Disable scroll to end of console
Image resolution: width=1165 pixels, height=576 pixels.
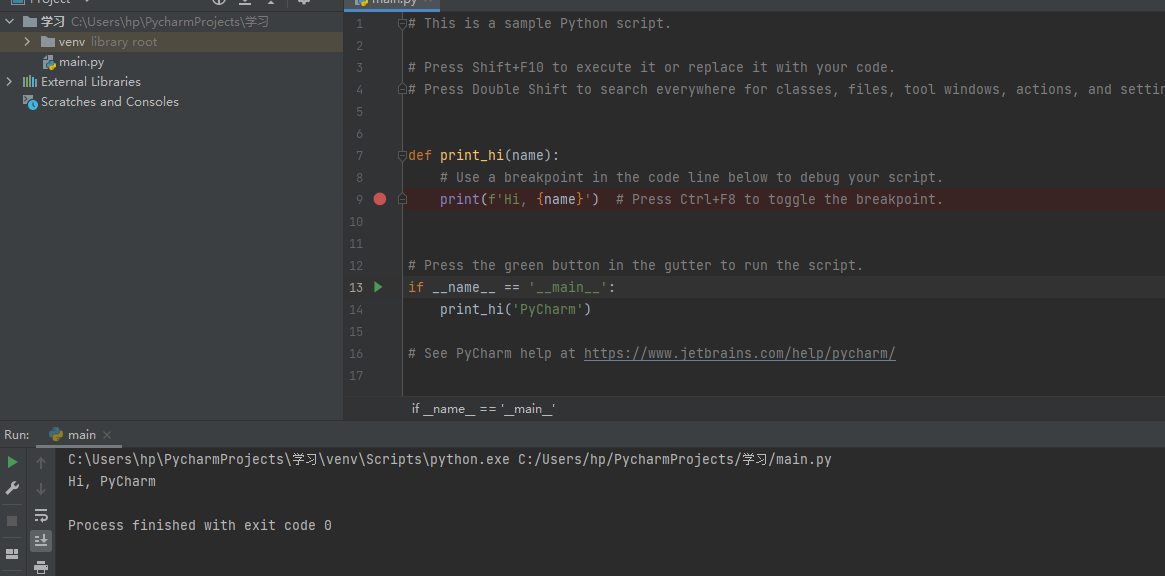[x=41, y=541]
